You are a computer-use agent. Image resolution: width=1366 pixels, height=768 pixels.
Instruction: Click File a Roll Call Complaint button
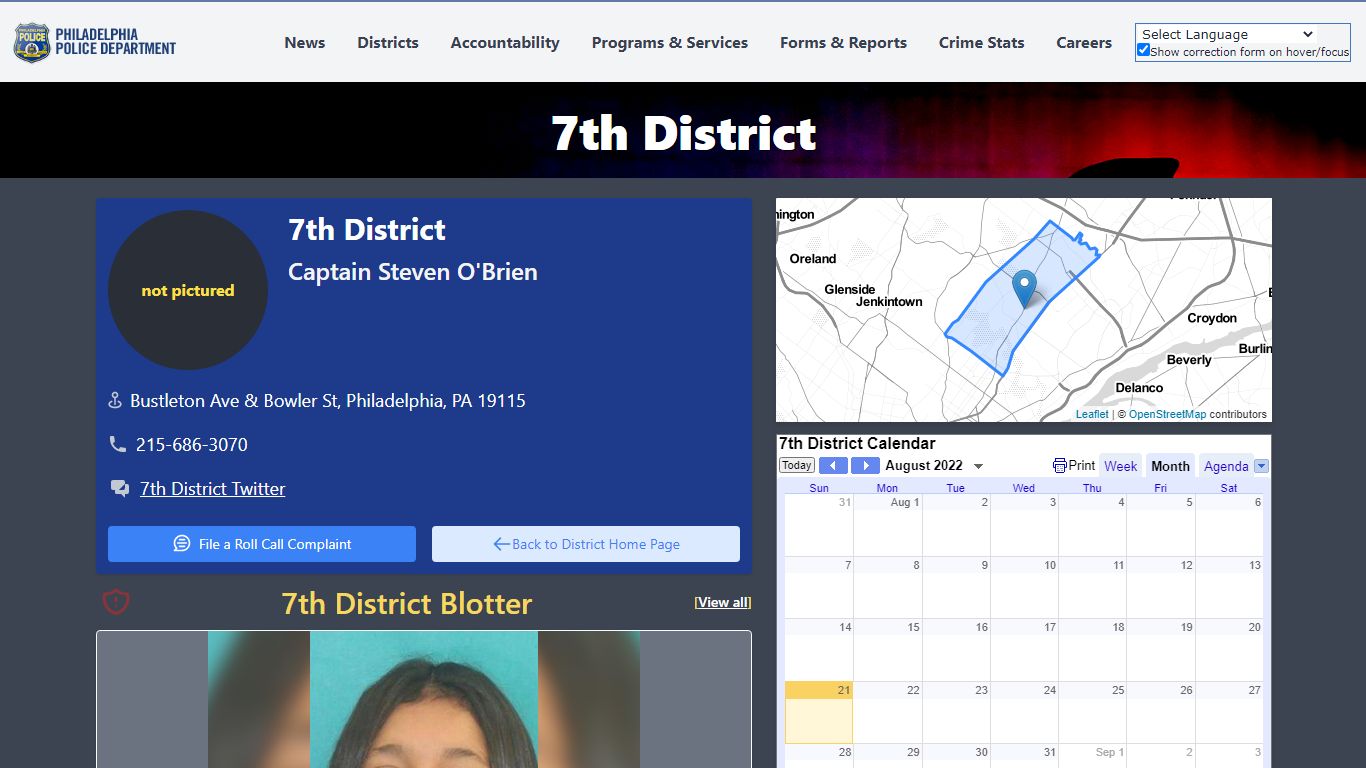[x=262, y=544]
